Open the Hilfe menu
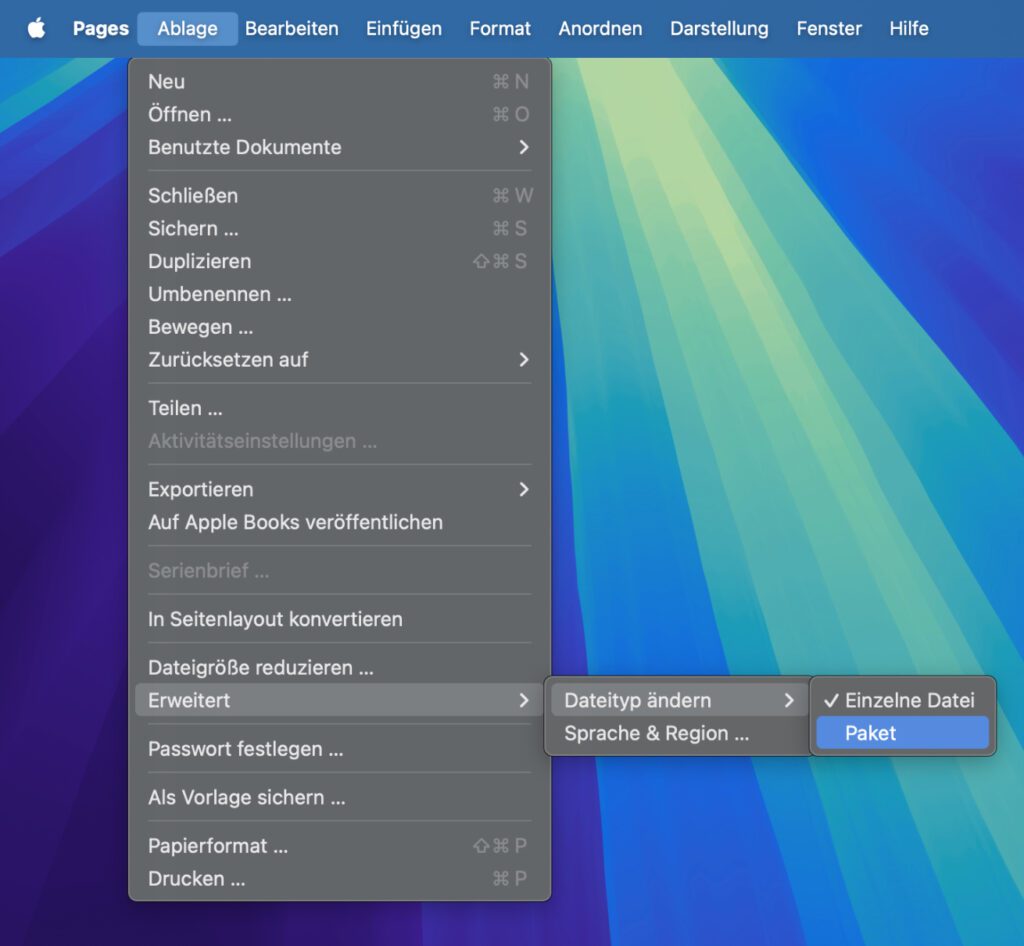 908,28
